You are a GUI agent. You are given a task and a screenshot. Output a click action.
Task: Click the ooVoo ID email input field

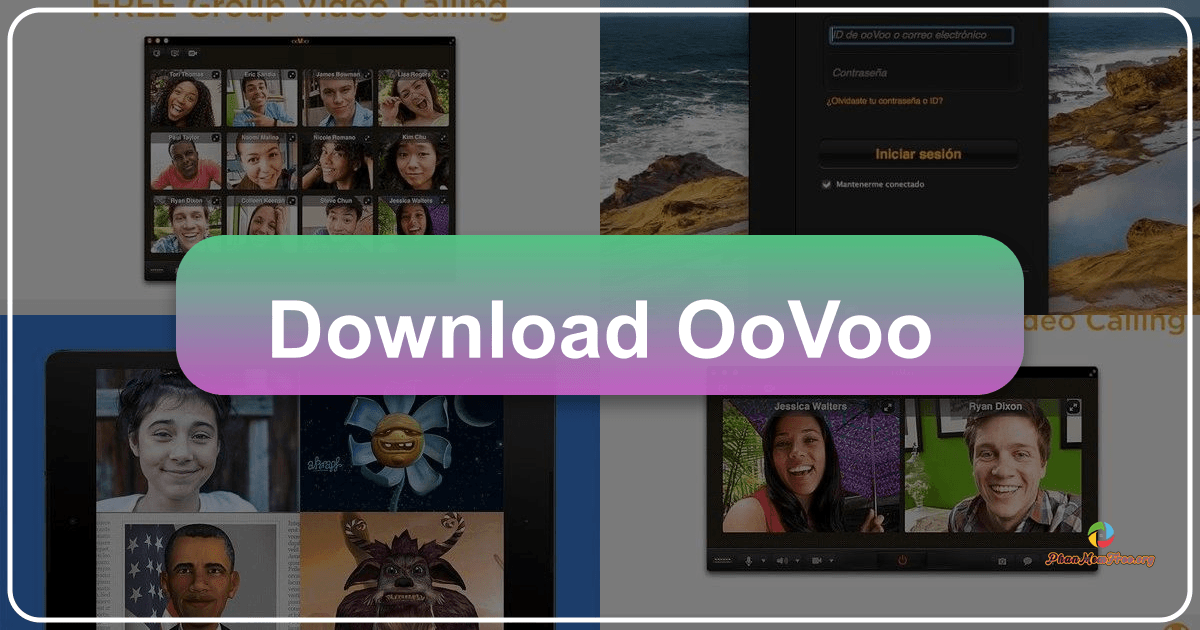(920, 35)
